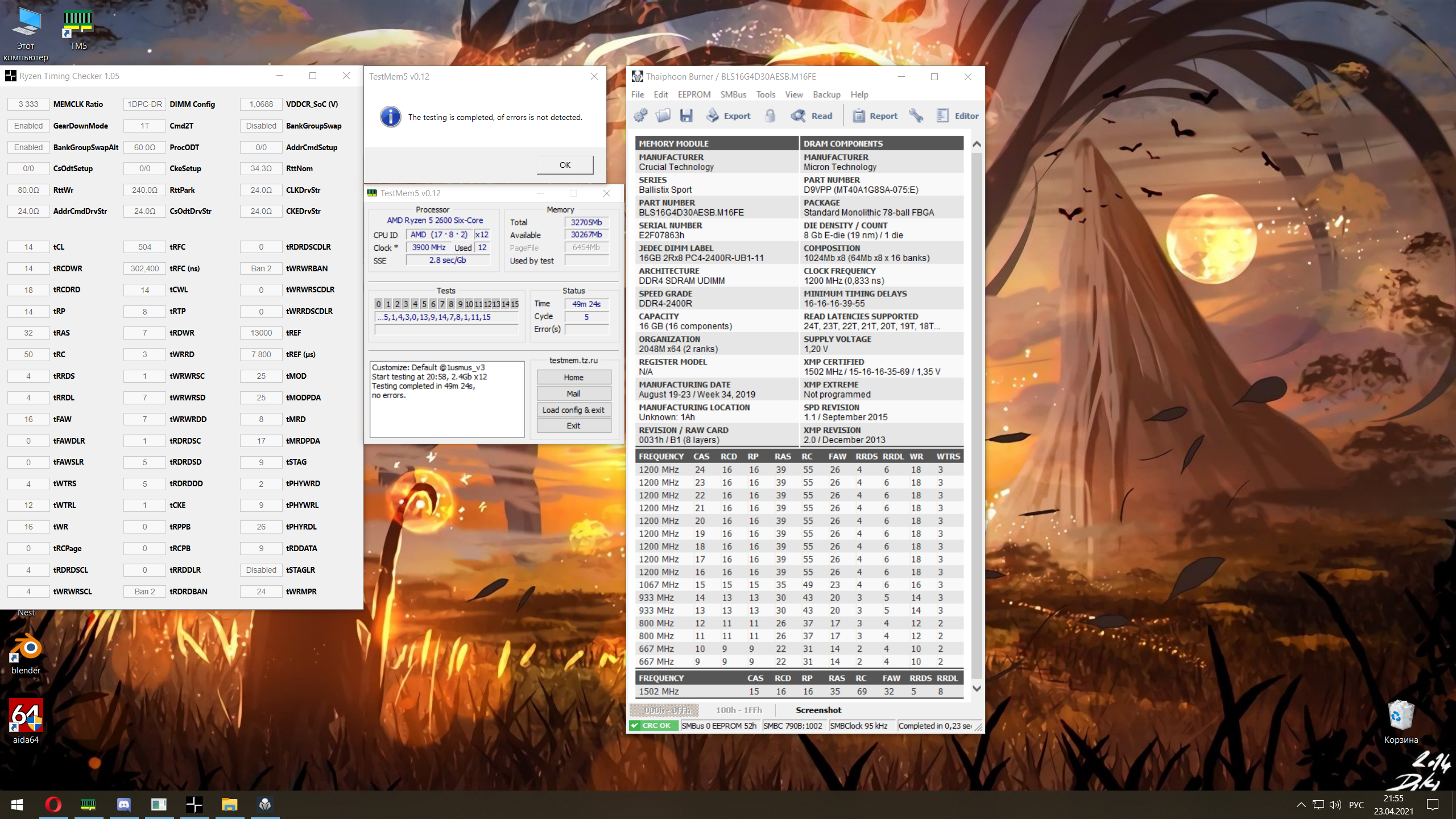Screen dimensions: 1456x819
Task: Save the dump using the floppy disk icon
Action: pos(686,115)
